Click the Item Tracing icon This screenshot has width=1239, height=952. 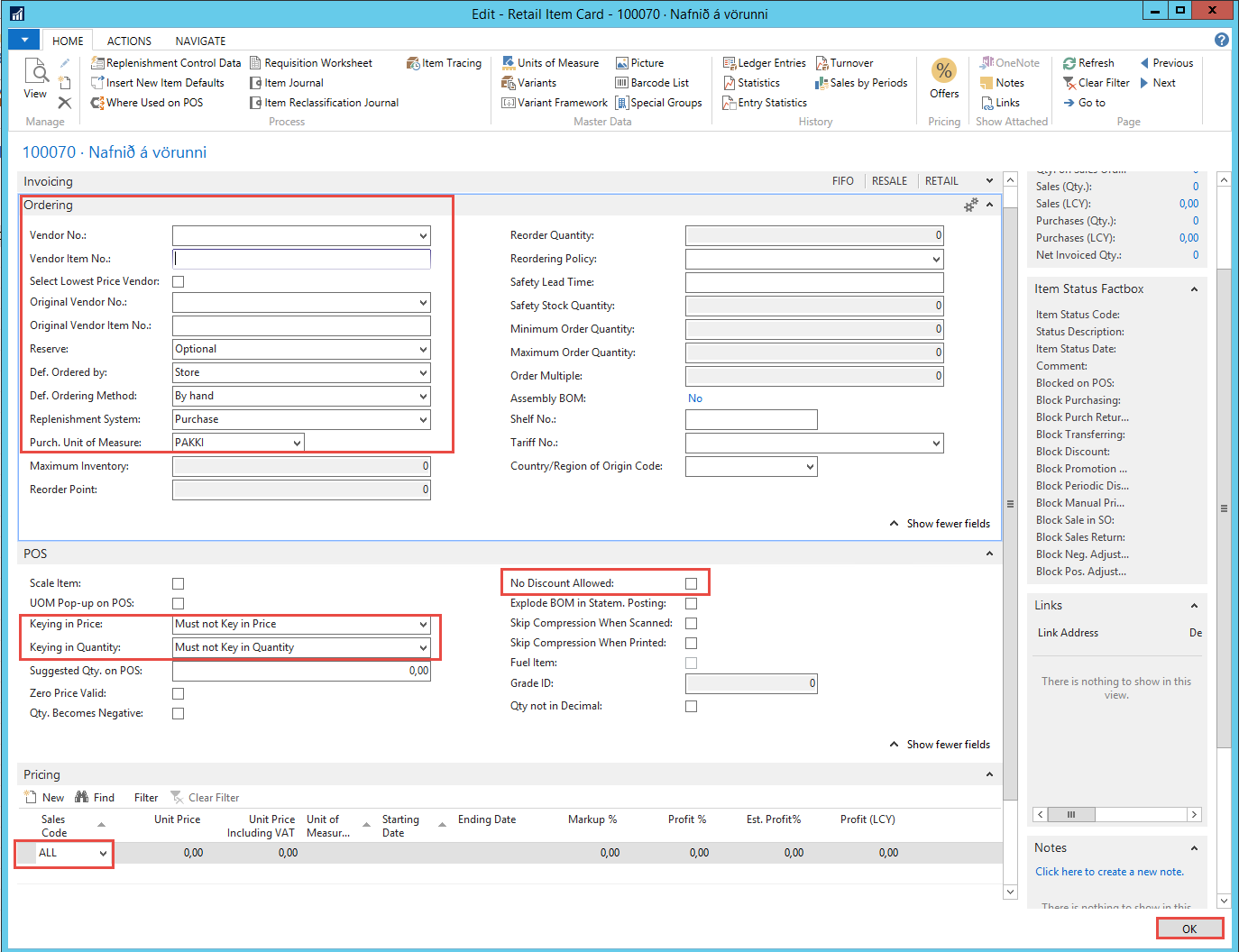pos(413,63)
